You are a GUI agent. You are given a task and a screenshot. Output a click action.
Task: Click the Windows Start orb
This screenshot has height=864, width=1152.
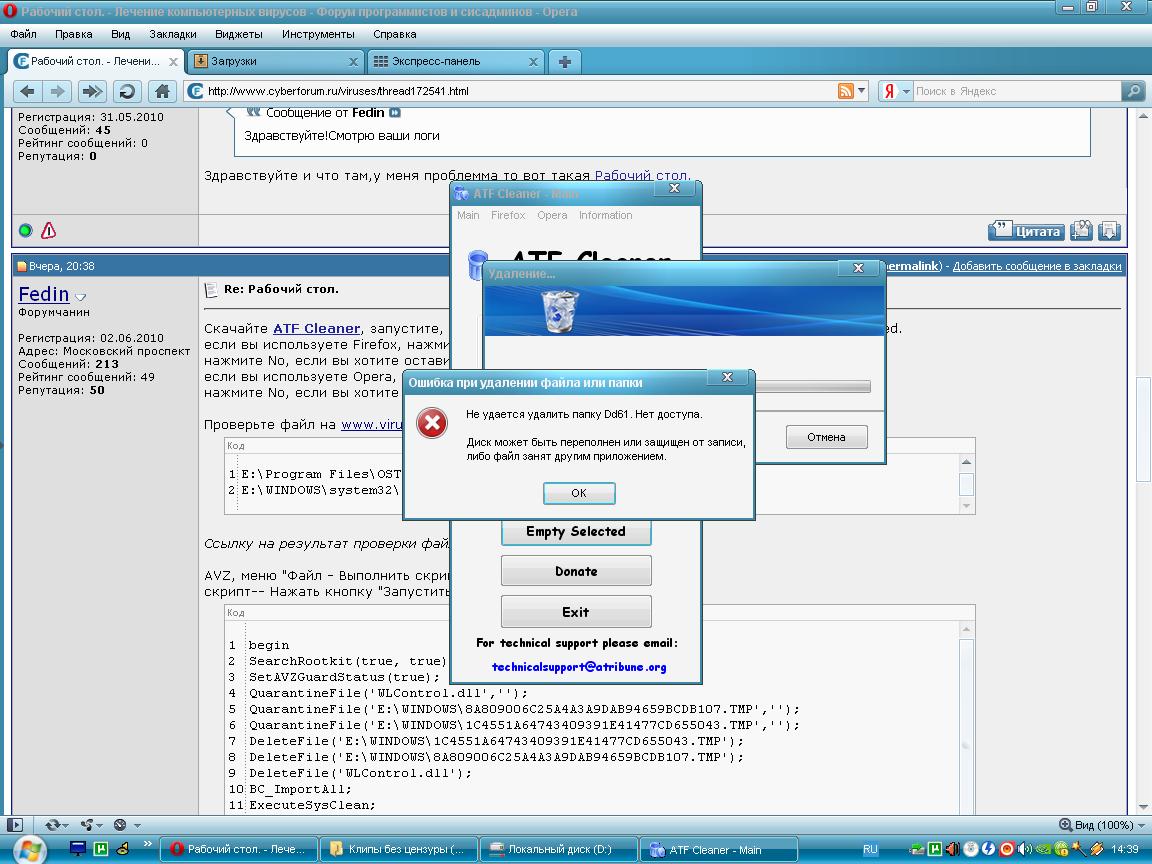[29, 850]
